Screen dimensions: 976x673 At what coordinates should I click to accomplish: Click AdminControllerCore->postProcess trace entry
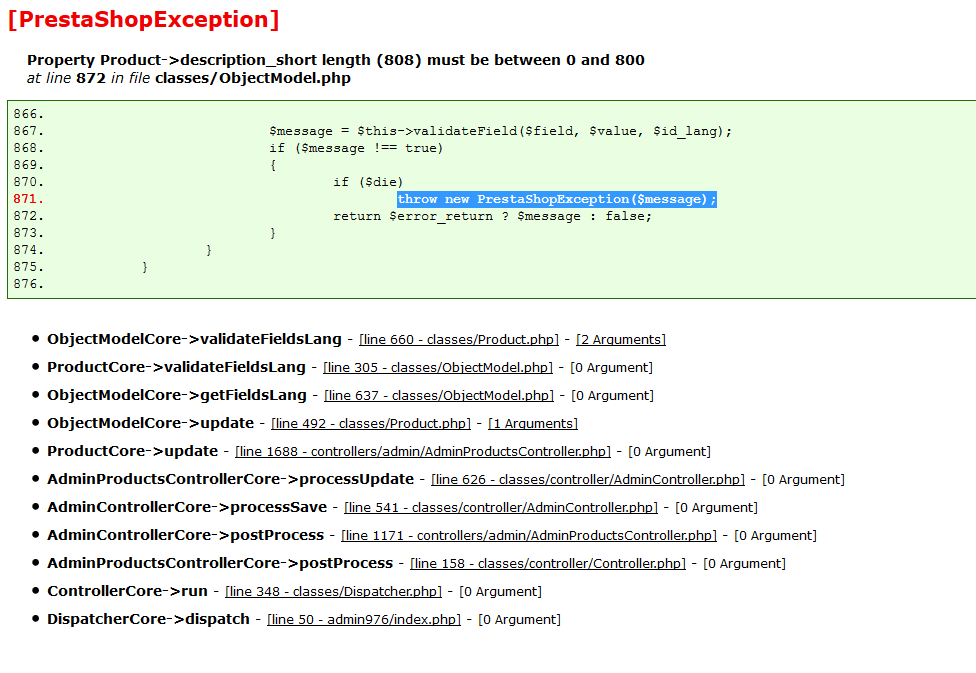click(185, 535)
